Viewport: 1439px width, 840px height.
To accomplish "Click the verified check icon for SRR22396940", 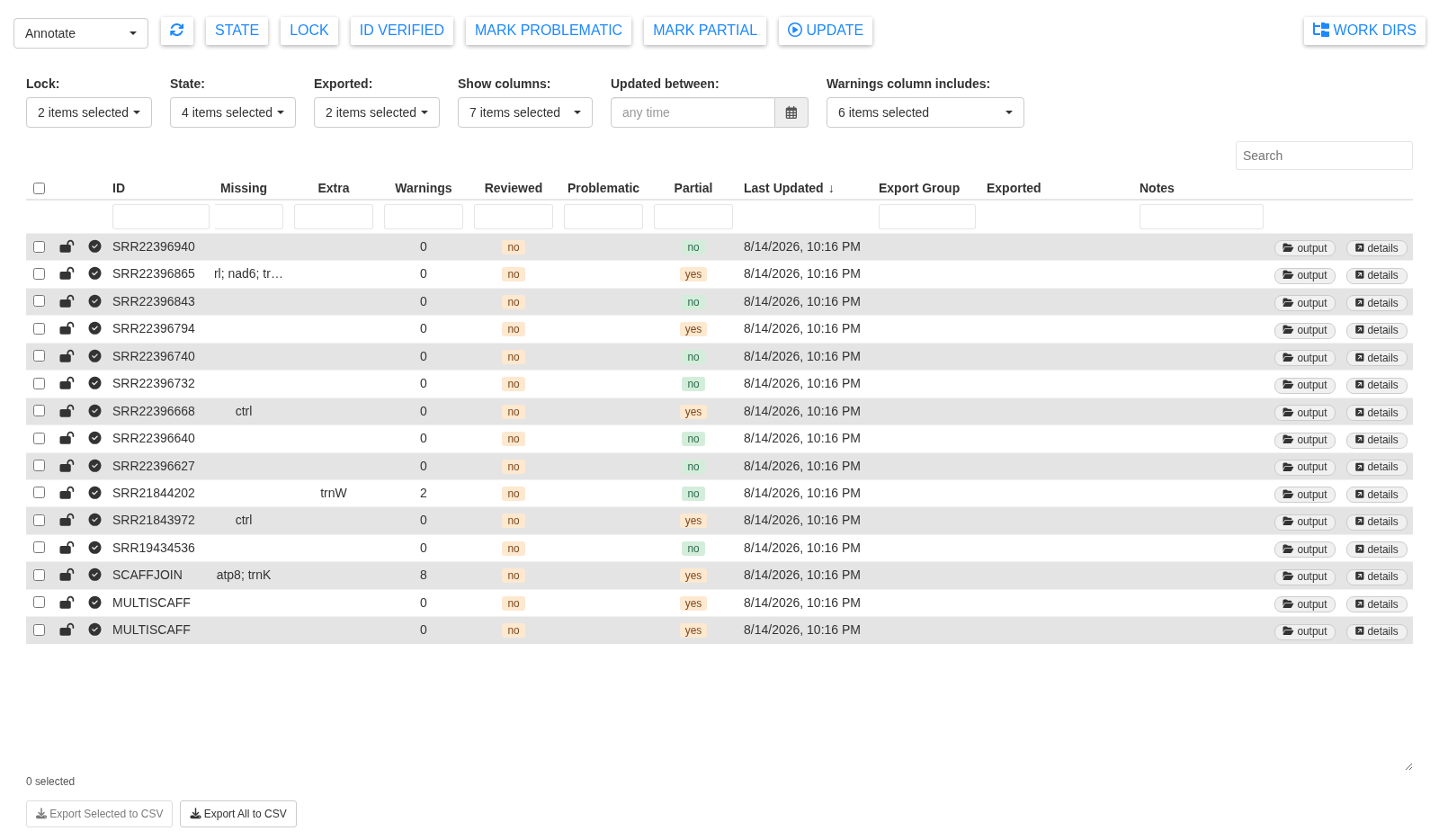I will 94,246.
